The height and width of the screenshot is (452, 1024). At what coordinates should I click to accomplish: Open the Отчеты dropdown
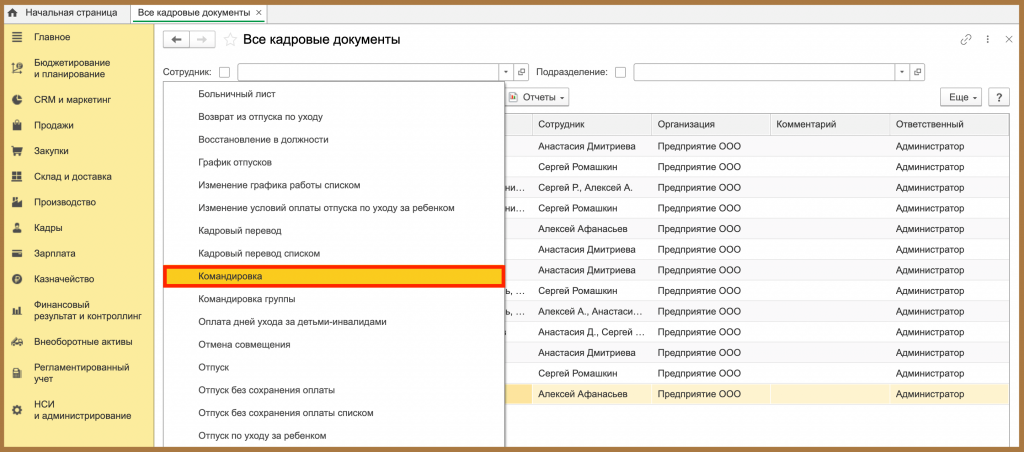click(x=537, y=97)
